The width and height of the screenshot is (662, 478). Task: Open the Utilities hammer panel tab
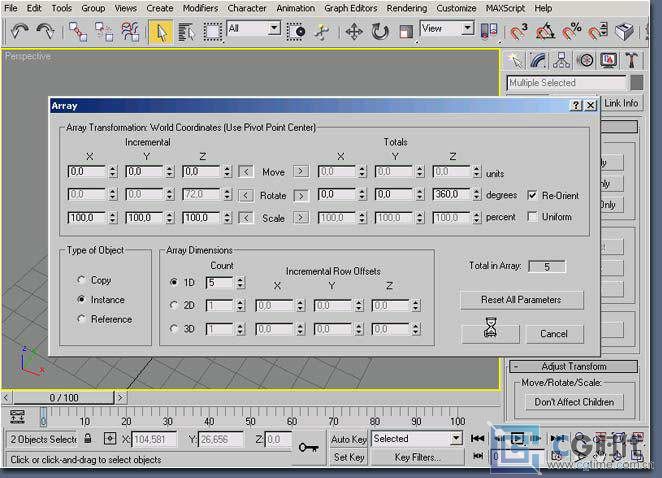coord(632,61)
